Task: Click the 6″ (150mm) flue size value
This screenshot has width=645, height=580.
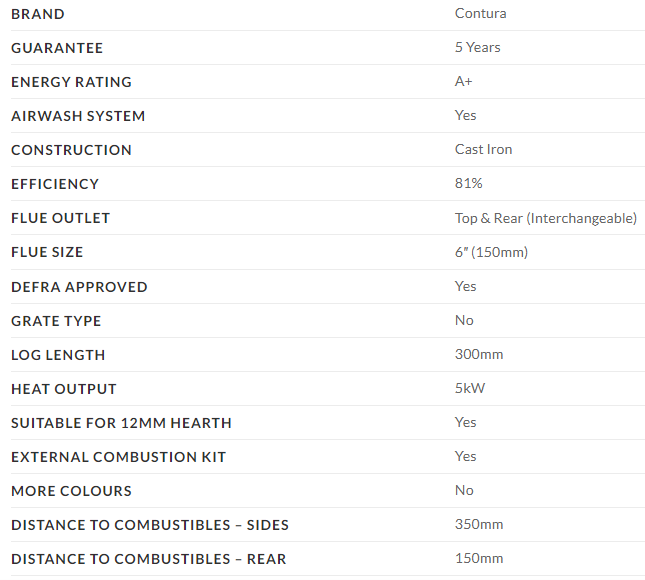Action: click(491, 252)
